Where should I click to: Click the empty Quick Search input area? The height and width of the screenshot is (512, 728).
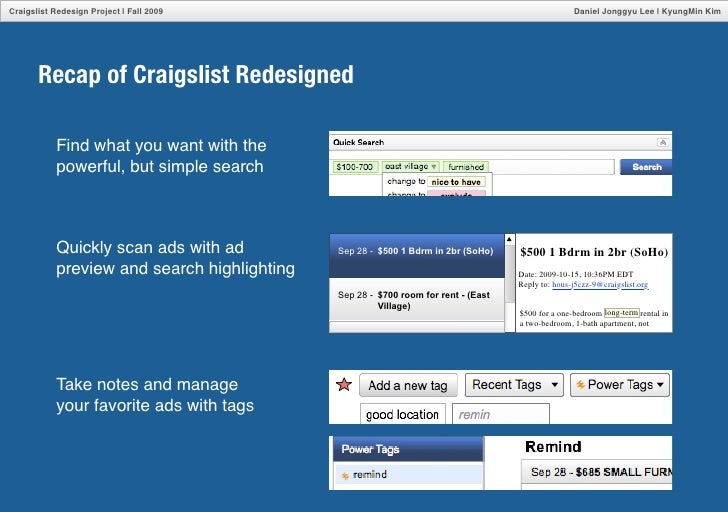click(x=551, y=167)
